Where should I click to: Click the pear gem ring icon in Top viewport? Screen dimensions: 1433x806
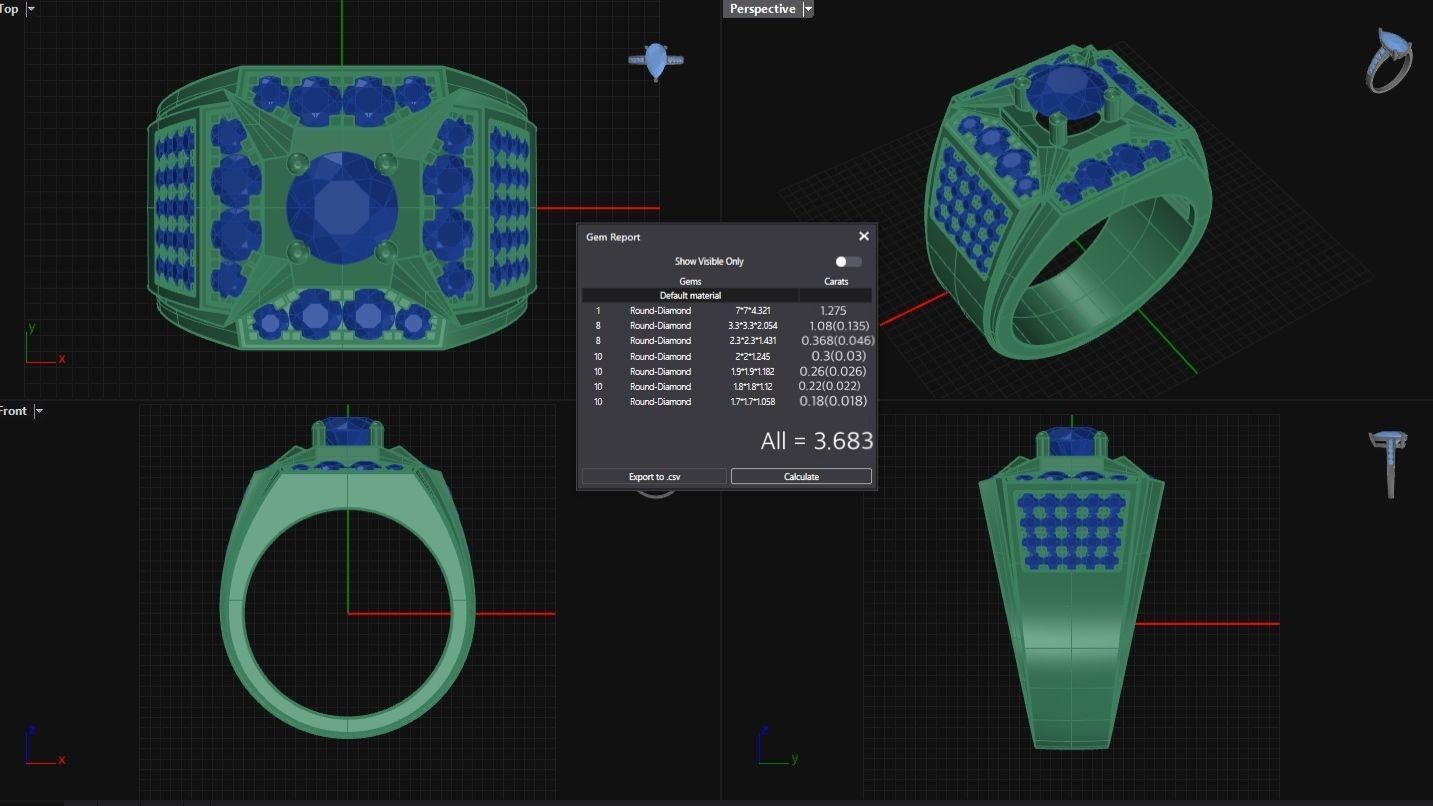pos(656,61)
